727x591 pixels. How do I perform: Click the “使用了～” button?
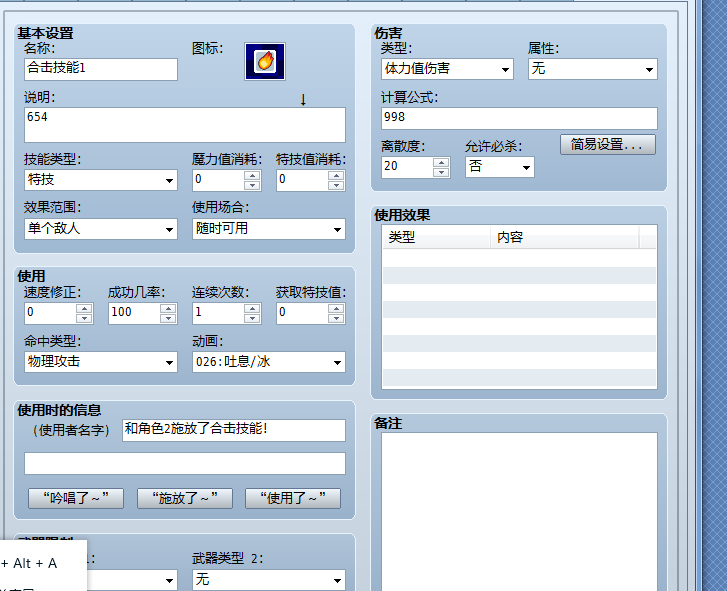coord(293,498)
